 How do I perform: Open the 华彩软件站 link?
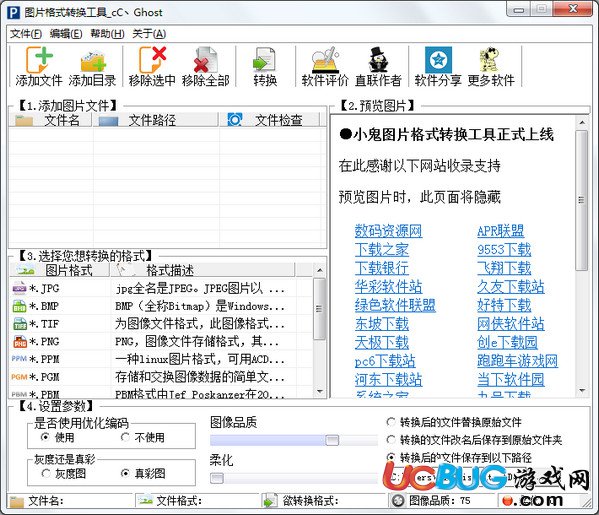388,286
